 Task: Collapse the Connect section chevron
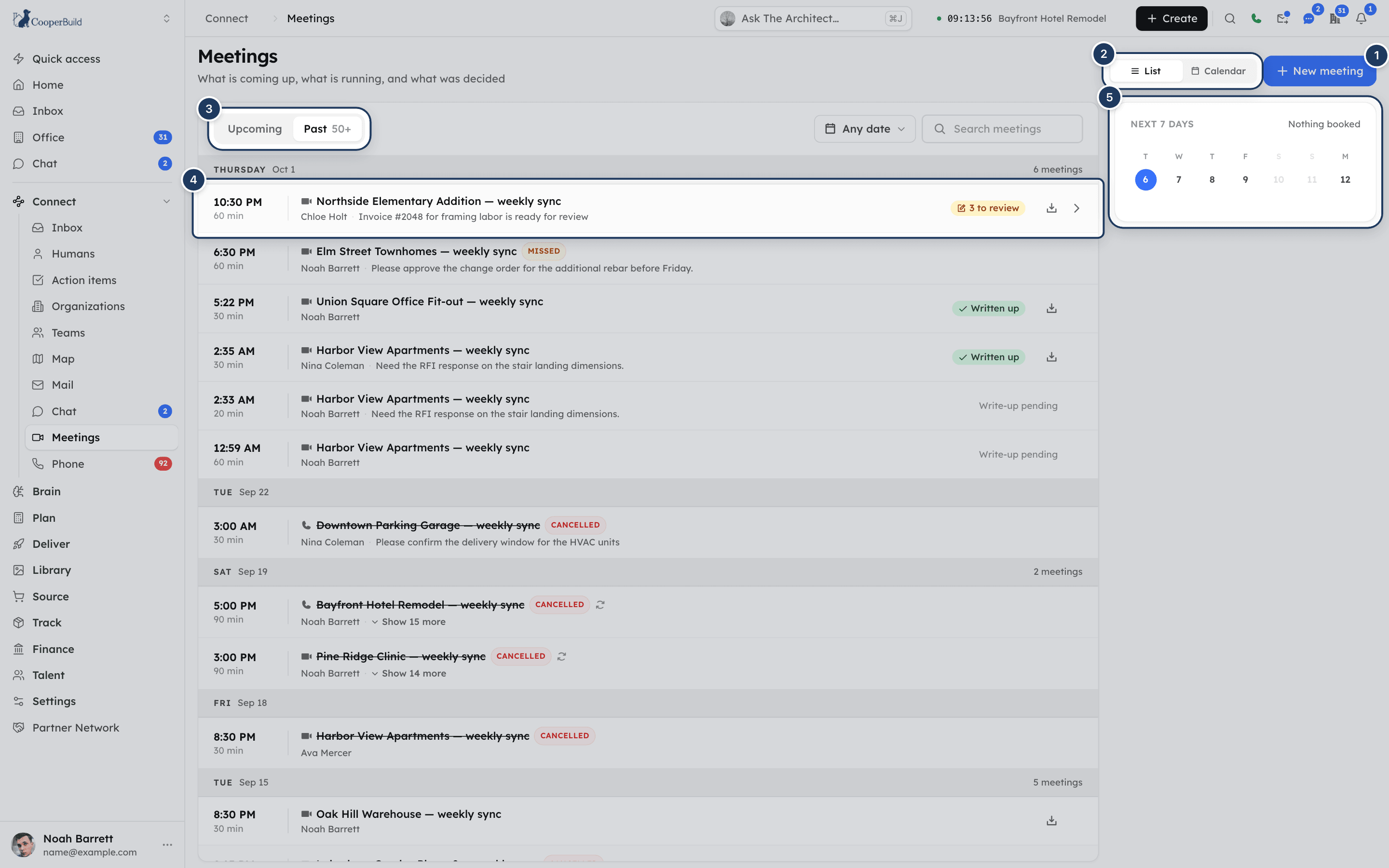166,202
